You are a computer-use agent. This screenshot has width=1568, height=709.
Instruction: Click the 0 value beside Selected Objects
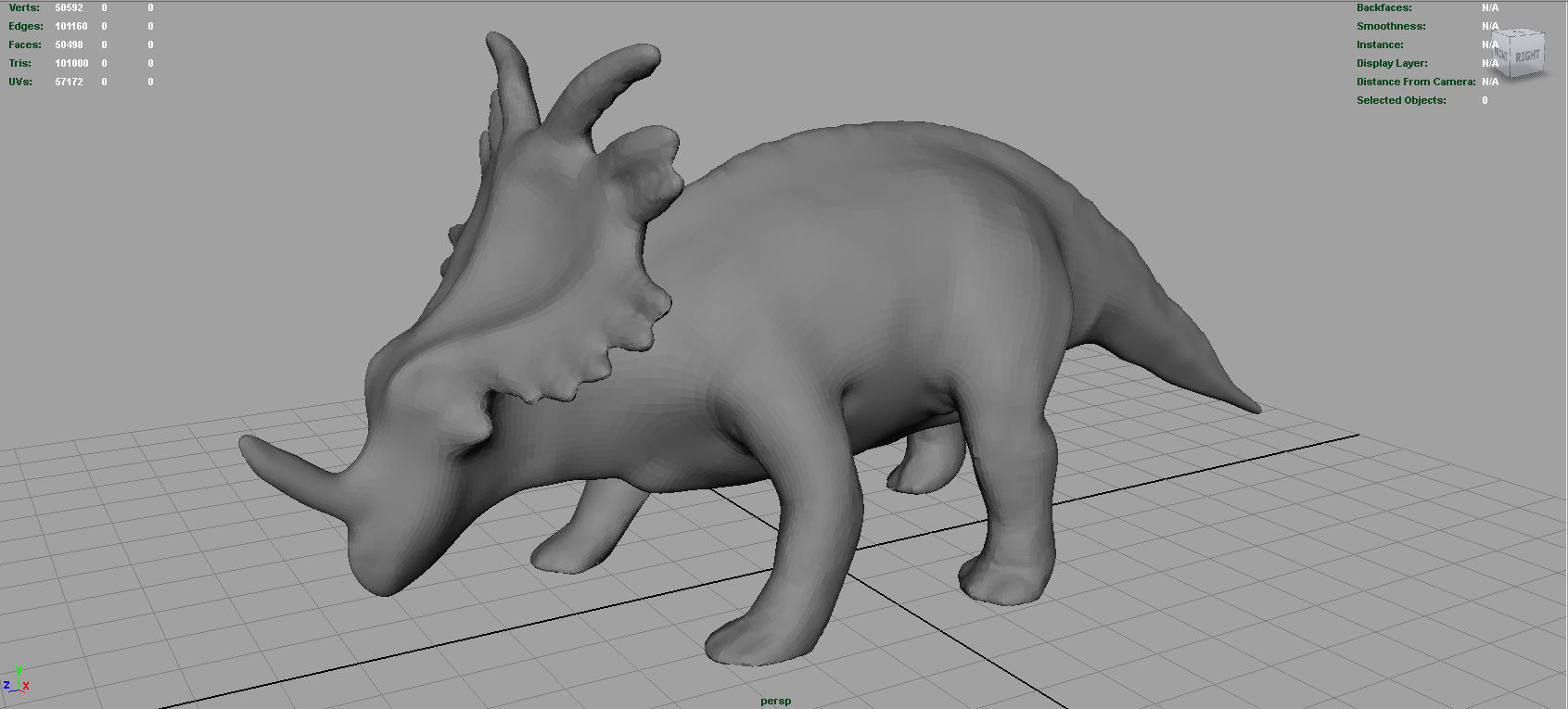pos(1485,100)
